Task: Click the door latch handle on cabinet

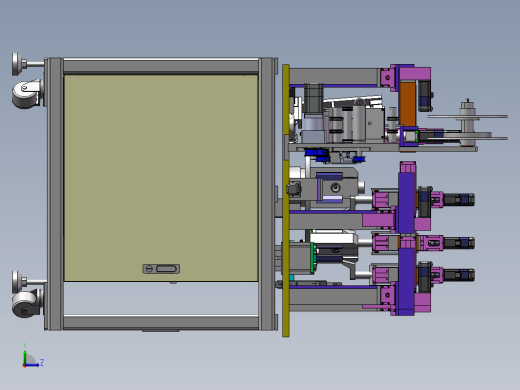Action: point(161,269)
